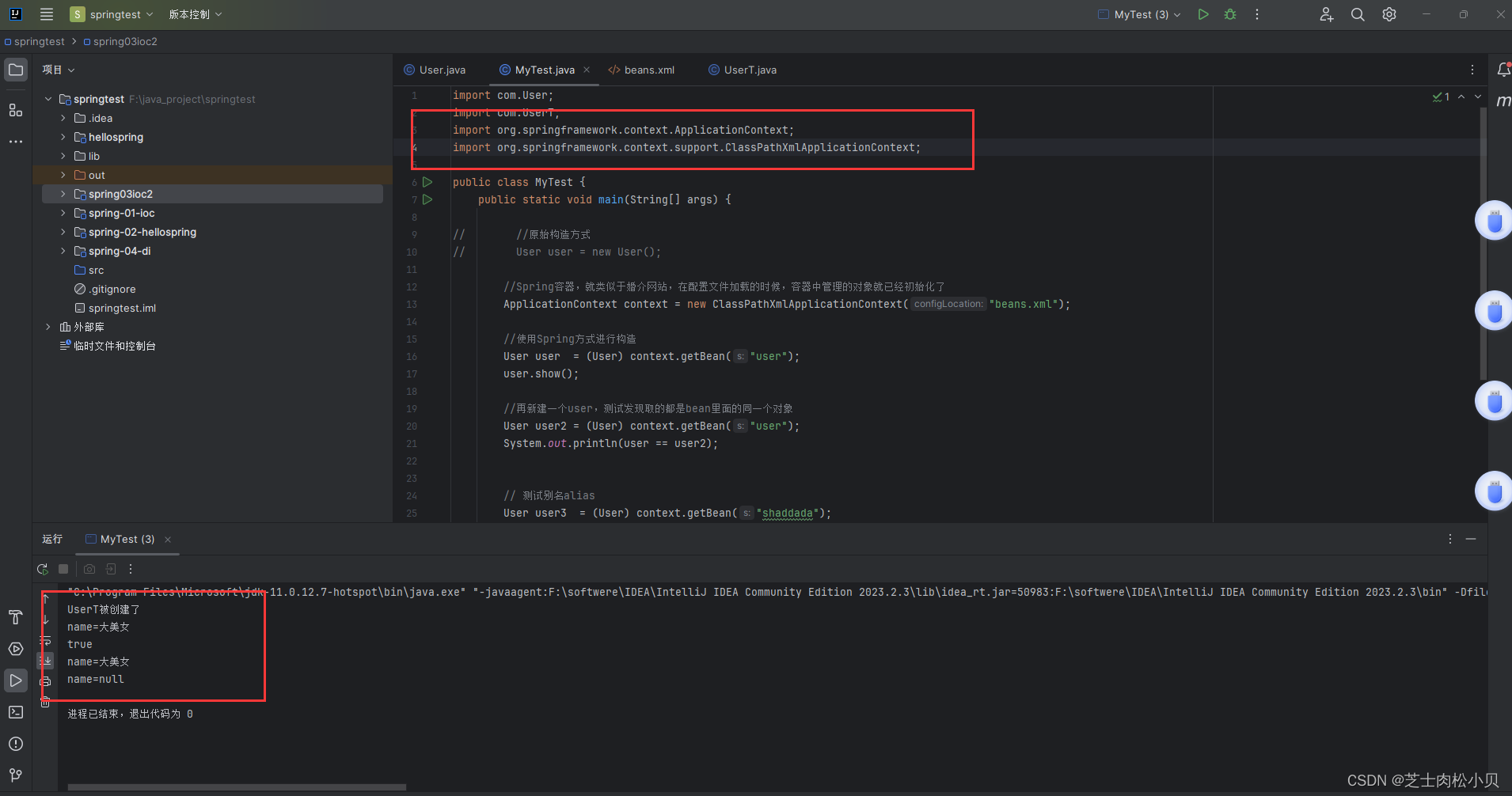Open the Git tool window branch icon
This screenshot has width=1512, height=796.
[15, 775]
